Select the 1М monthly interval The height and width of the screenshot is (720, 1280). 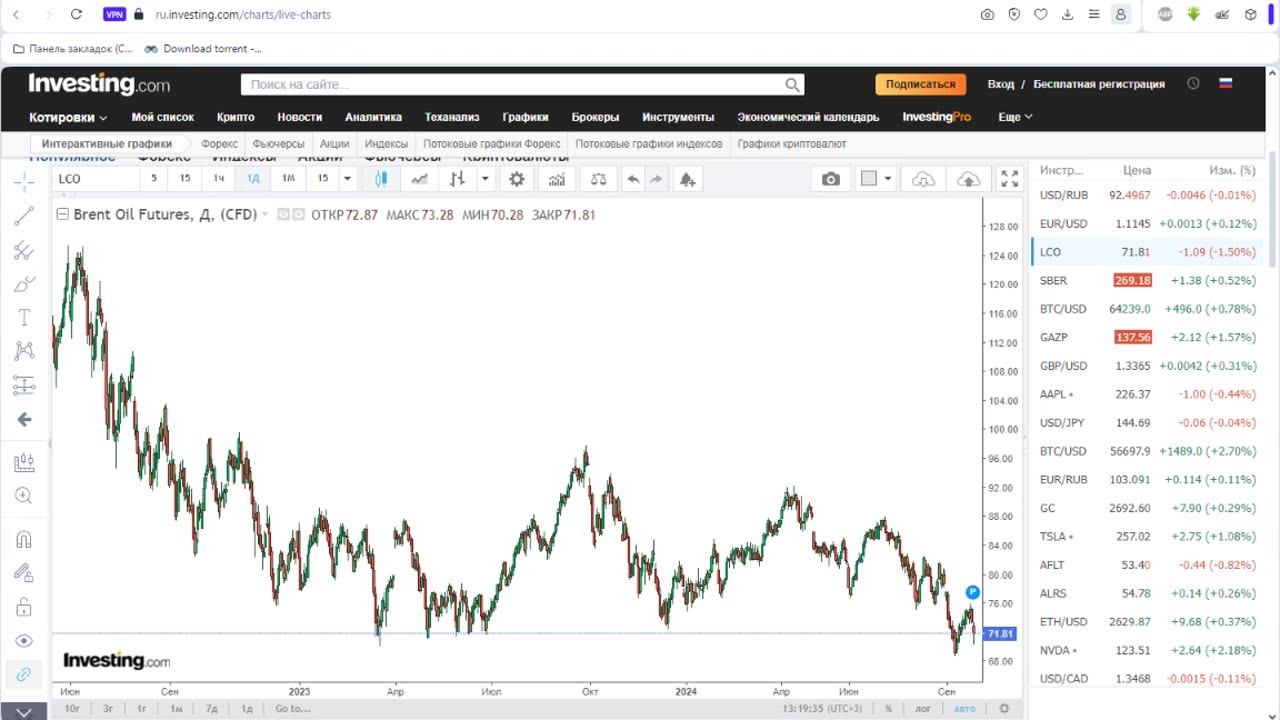point(288,178)
